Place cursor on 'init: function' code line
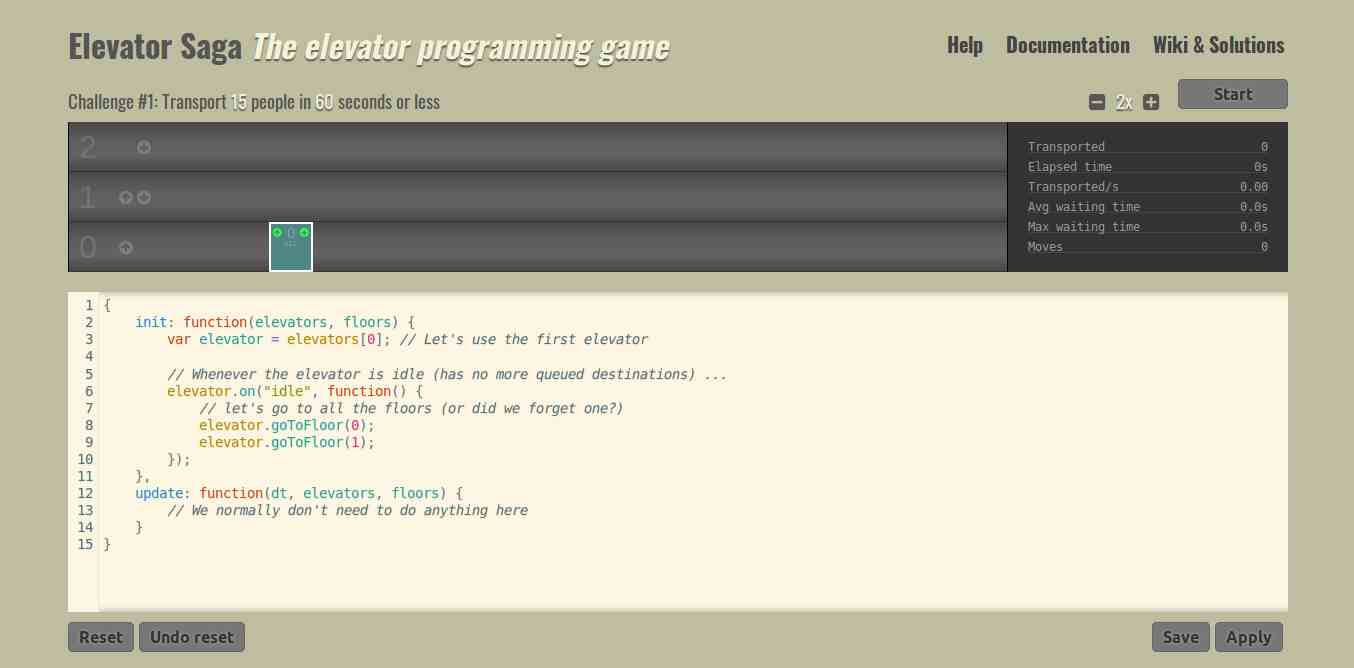The height and width of the screenshot is (668, 1354). (x=275, y=322)
